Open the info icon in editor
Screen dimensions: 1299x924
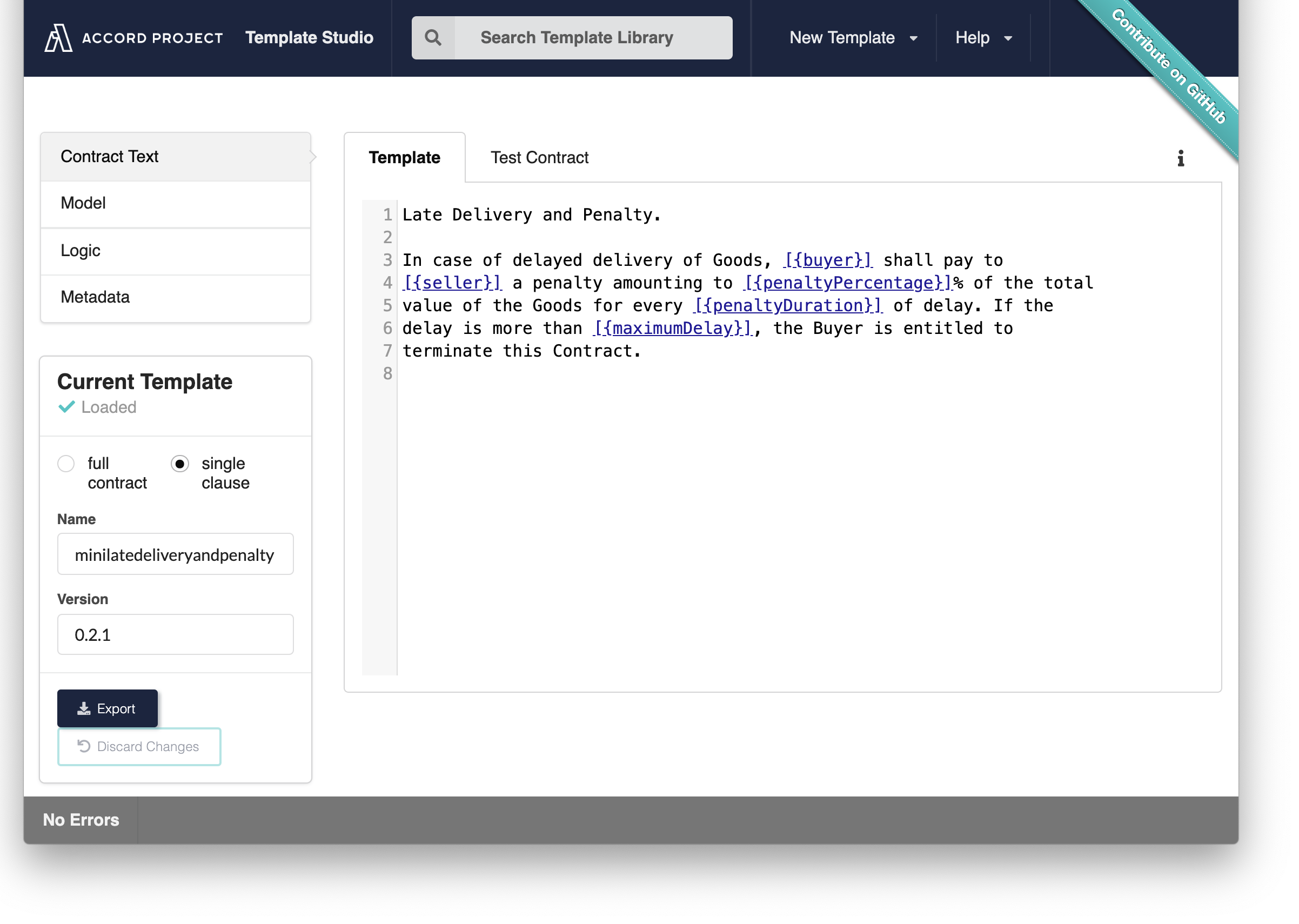(x=1181, y=158)
